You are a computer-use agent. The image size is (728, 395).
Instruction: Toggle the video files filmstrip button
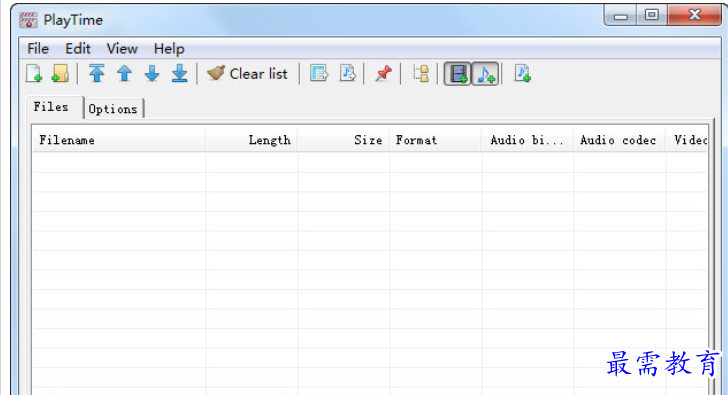458,74
